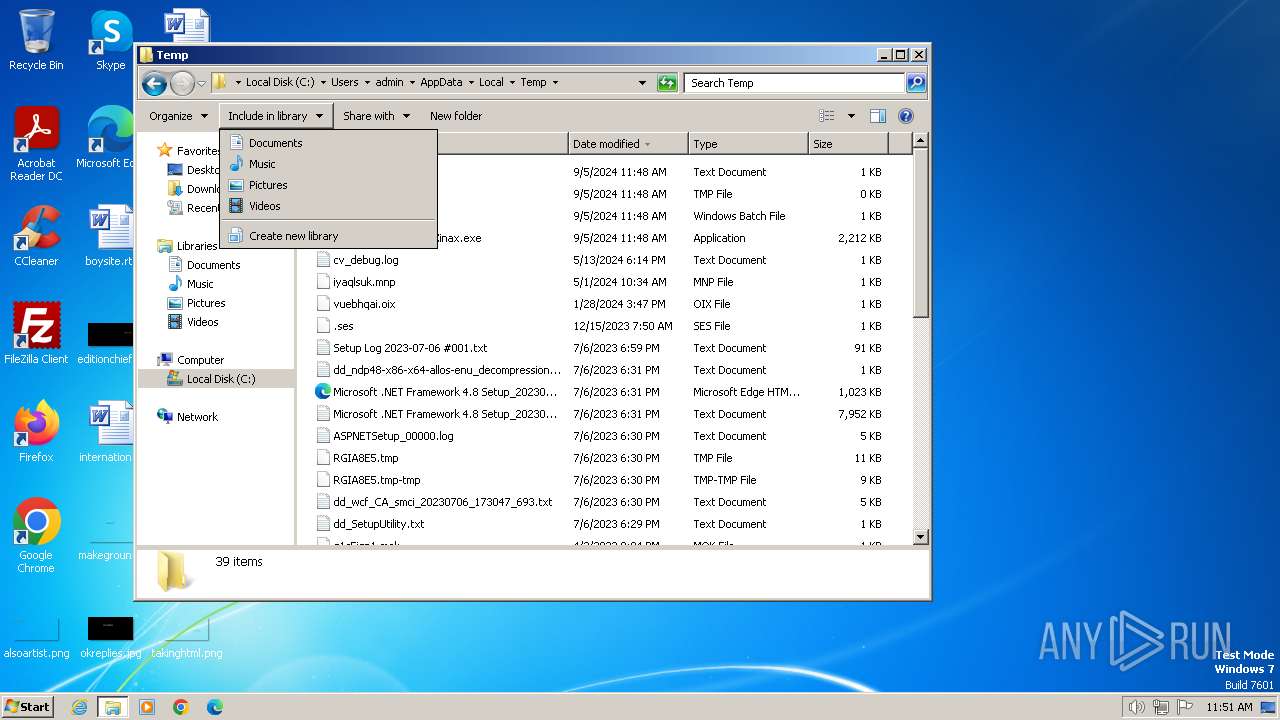The image size is (1280, 720).
Task: Click the New folder button
Action: [456, 116]
